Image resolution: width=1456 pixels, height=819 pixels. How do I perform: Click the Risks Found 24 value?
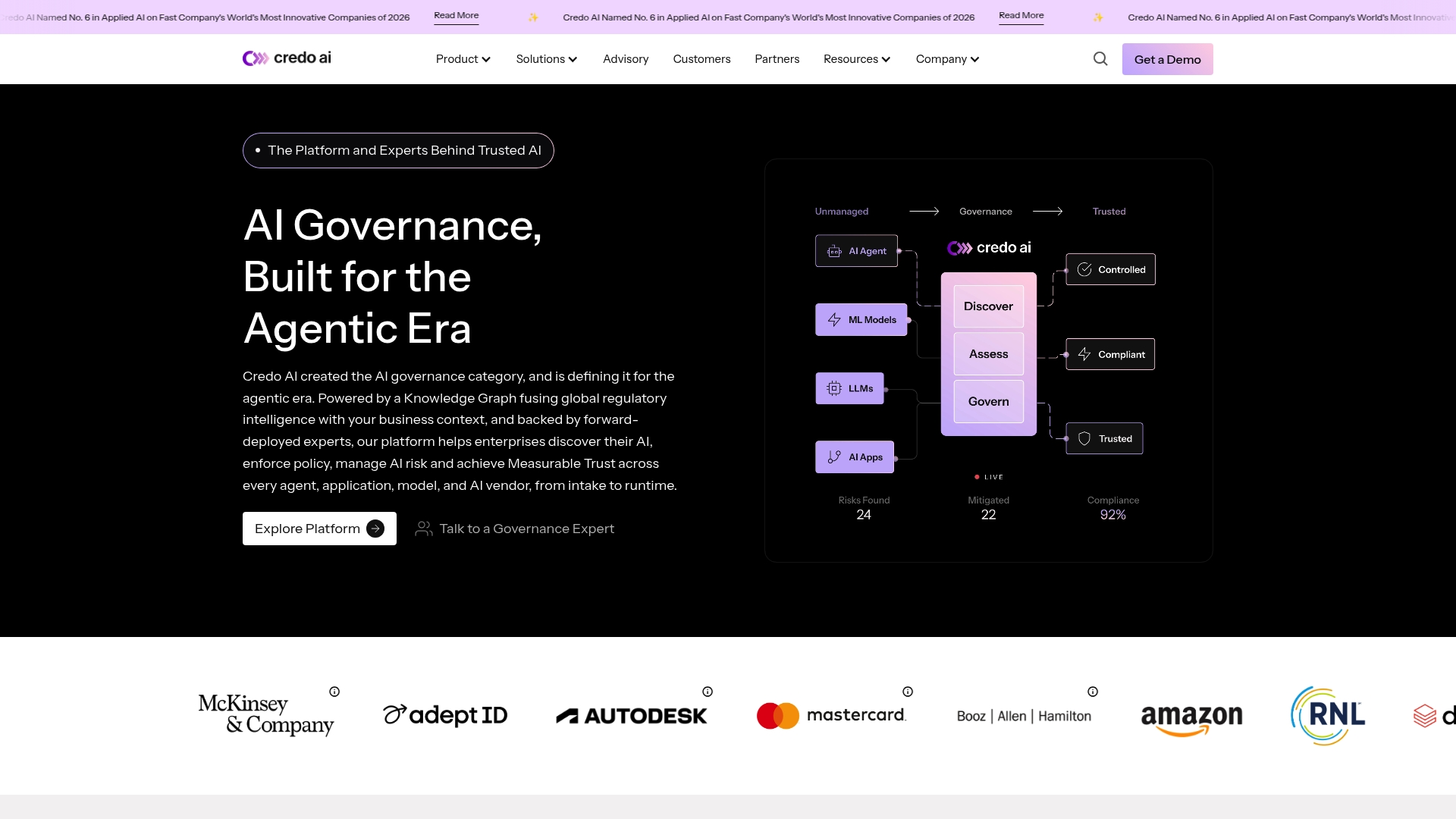864,515
